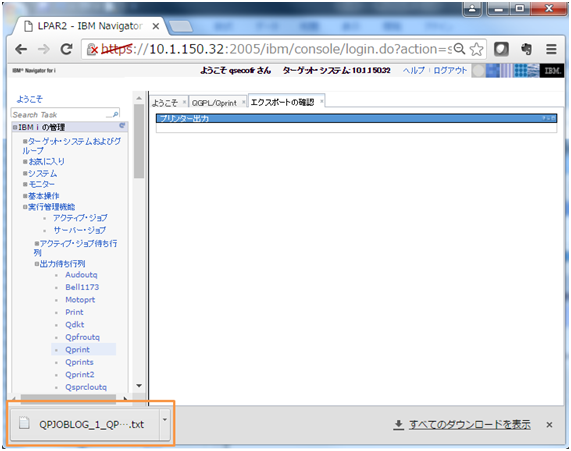Screen dimensions: 571x451
Task: Expand ターゲット・システムおよびグループ node
Action: 25,141
